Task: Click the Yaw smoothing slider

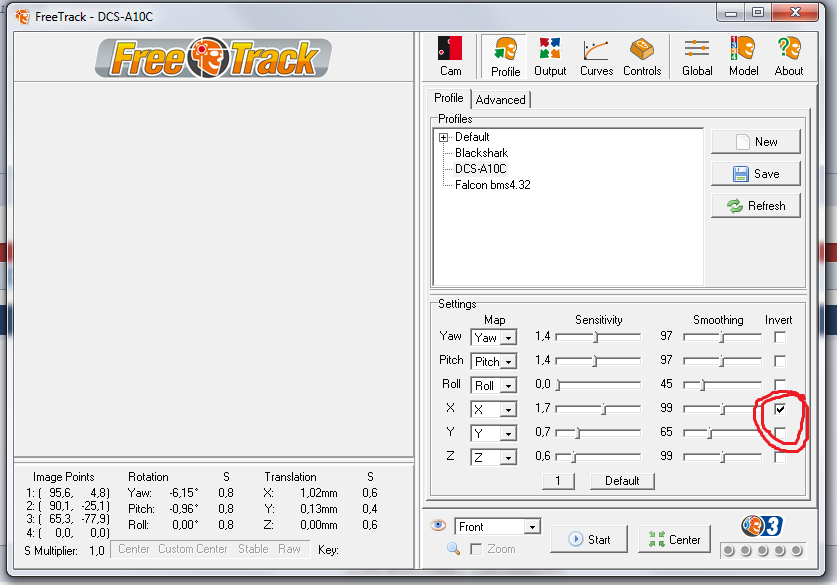Action: [x=722, y=337]
